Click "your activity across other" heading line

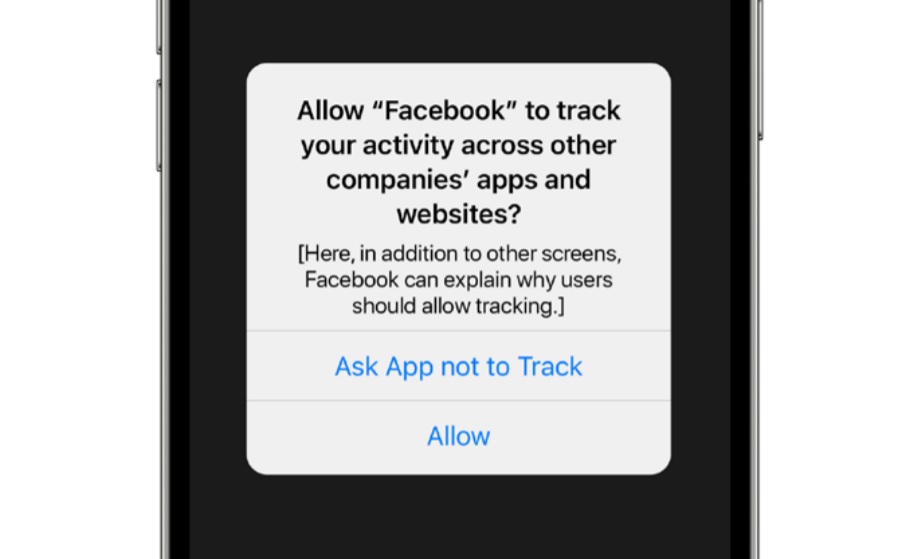pos(458,146)
